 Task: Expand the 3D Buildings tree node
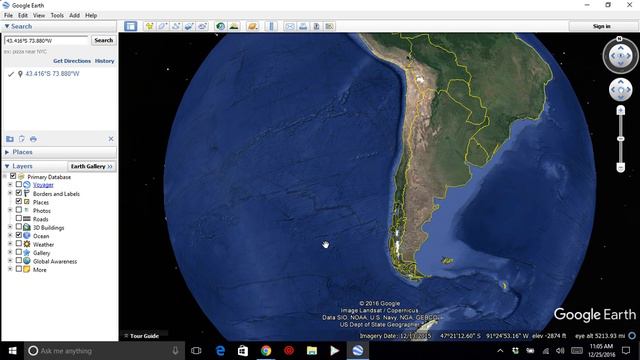pos(10,227)
